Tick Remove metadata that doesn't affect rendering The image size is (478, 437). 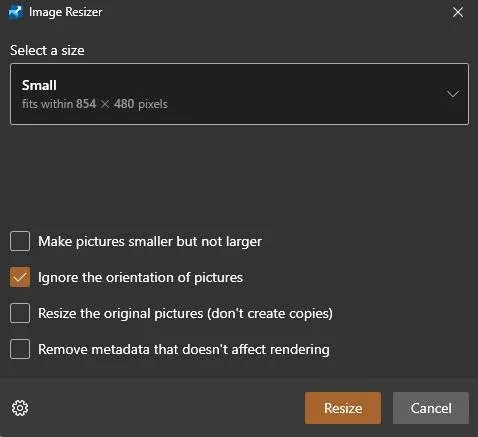[x=20, y=349]
